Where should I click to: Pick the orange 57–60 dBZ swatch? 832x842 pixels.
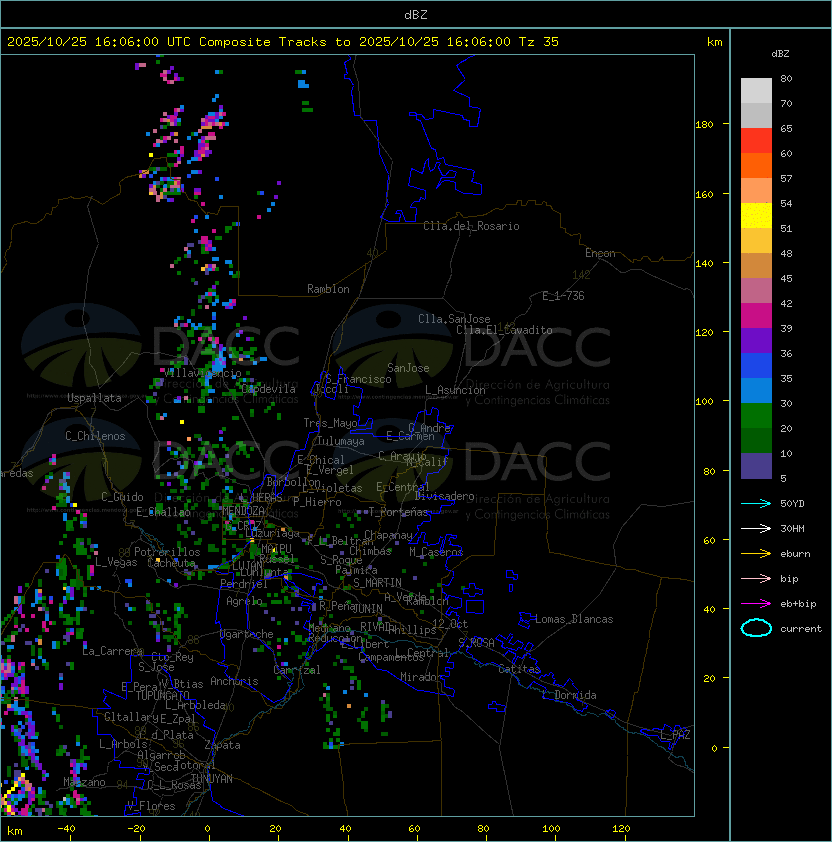[x=756, y=165]
